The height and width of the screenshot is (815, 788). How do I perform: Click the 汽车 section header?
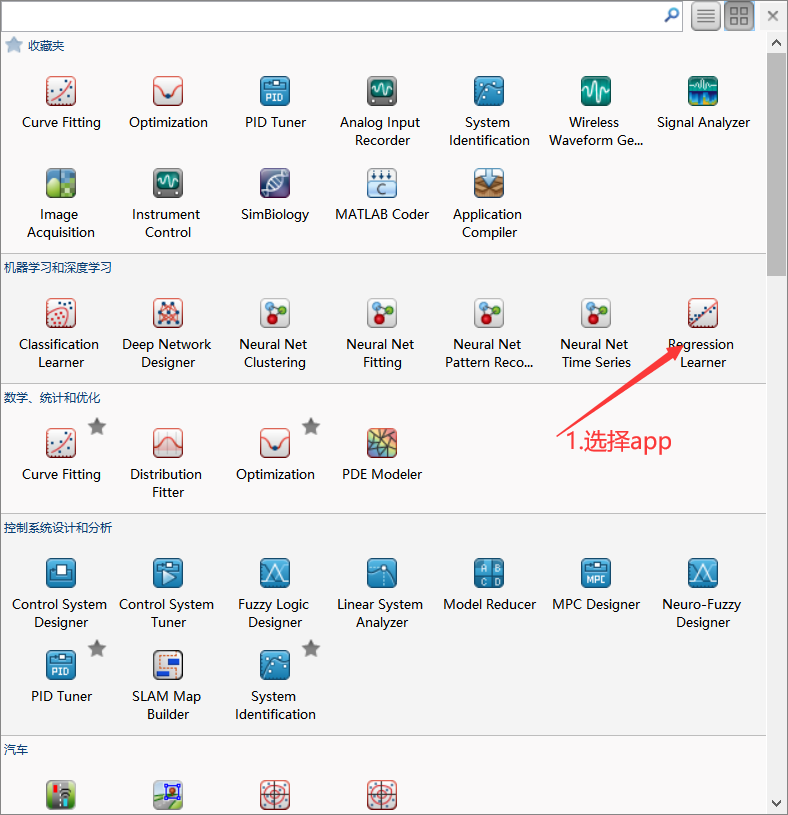(16, 750)
